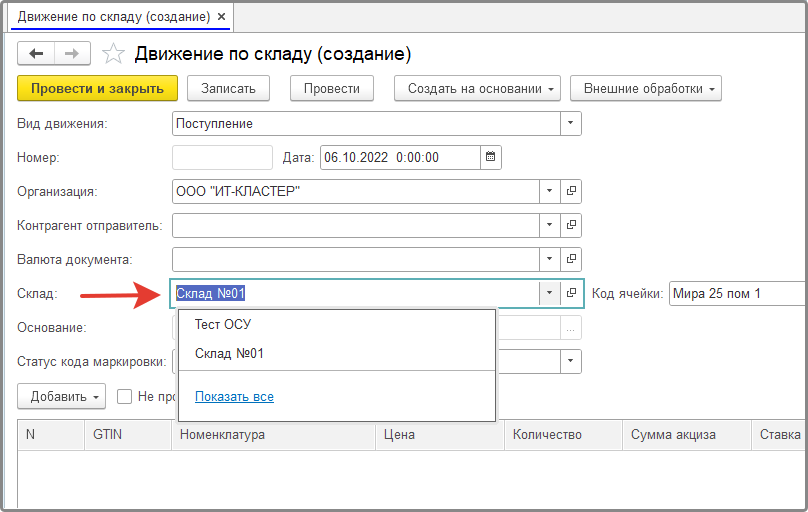The width and height of the screenshot is (808, 512).
Task: Click the Провести button
Action: click(332, 89)
